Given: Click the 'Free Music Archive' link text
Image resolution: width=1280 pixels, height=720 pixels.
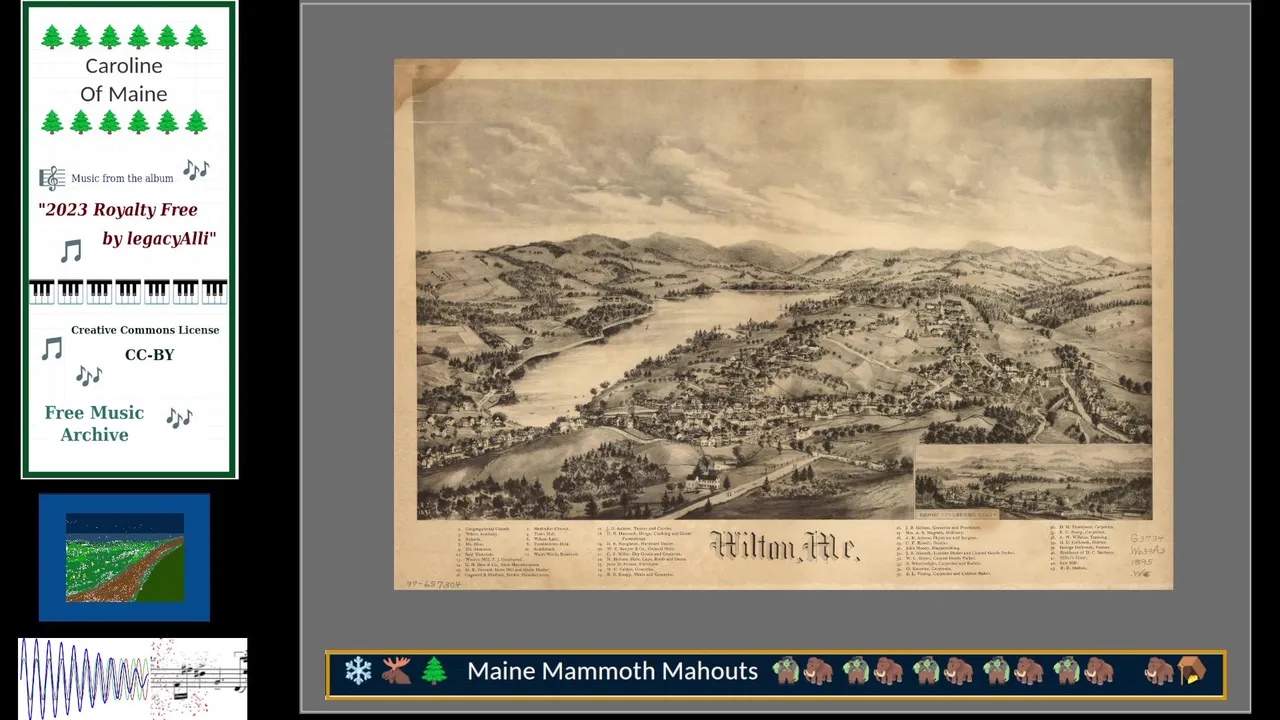Looking at the screenshot, I should [94, 423].
